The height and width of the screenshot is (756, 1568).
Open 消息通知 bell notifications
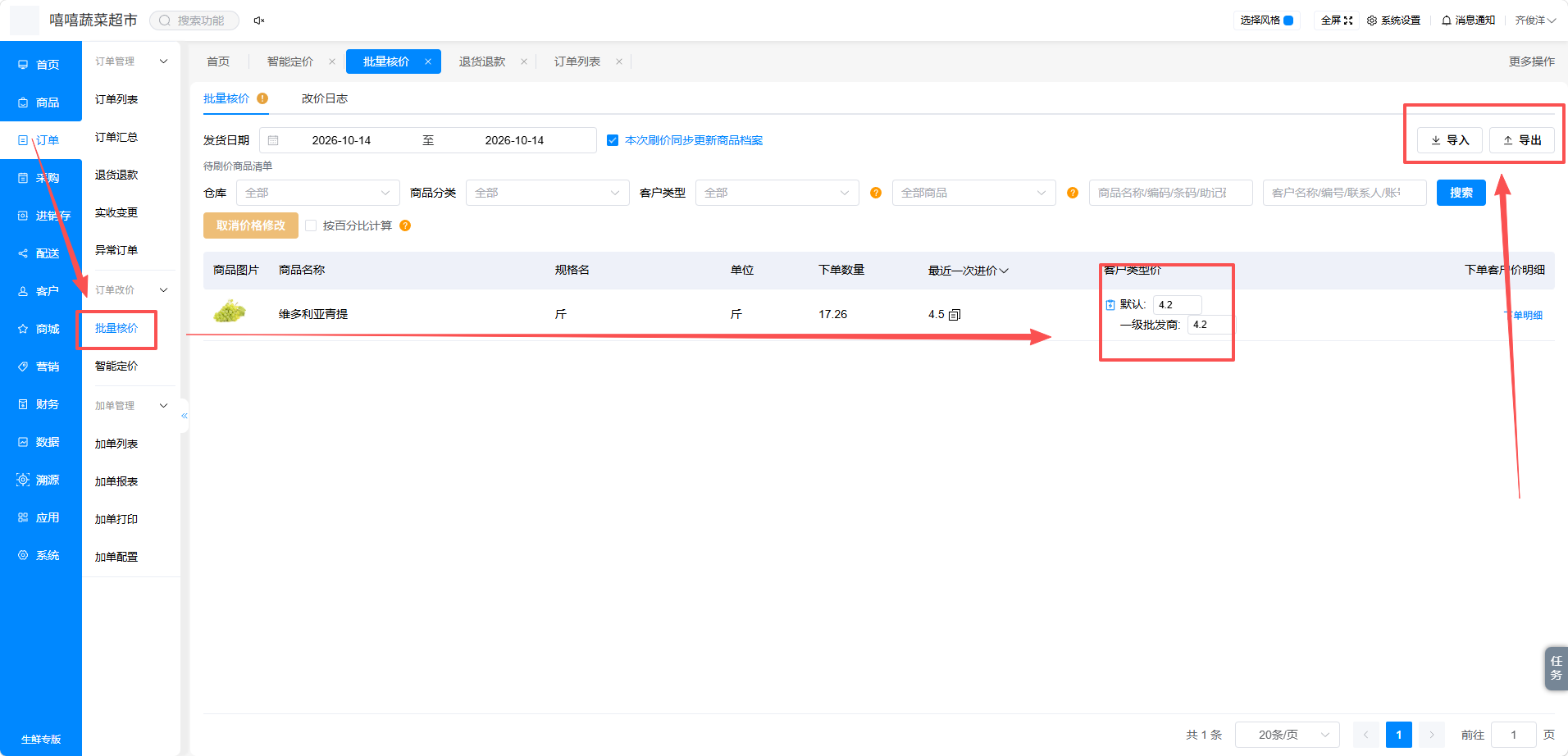(1468, 20)
